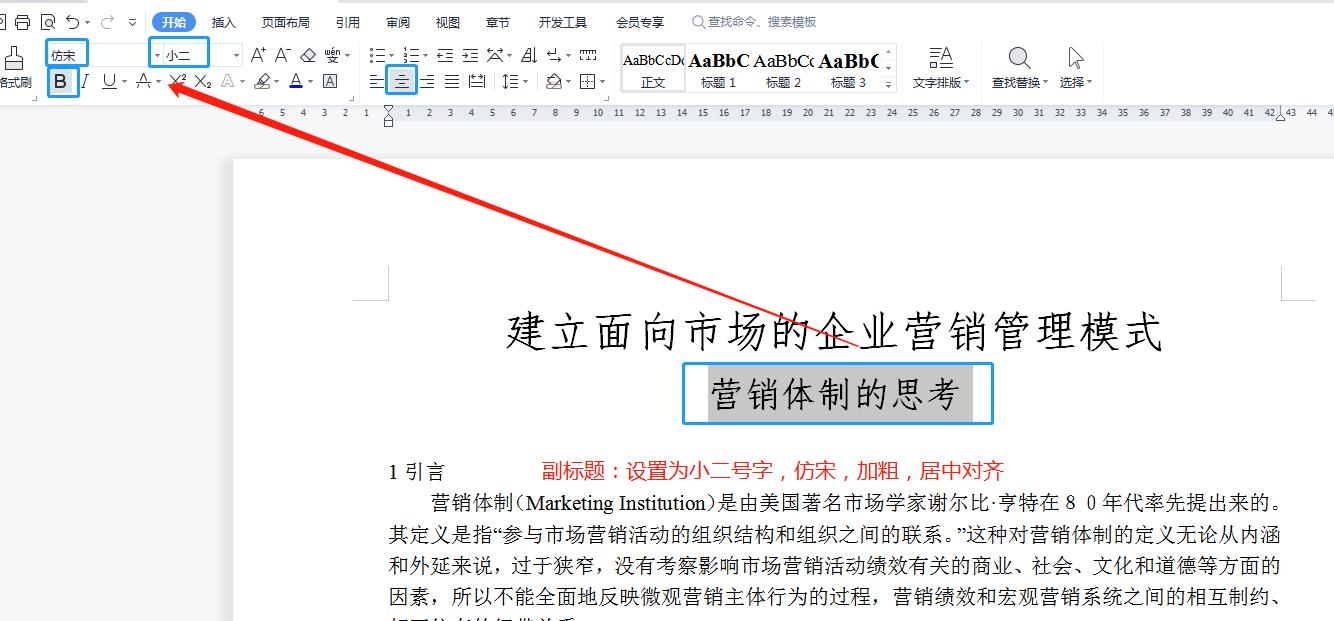Click the bulleted list icon

pos(376,54)
